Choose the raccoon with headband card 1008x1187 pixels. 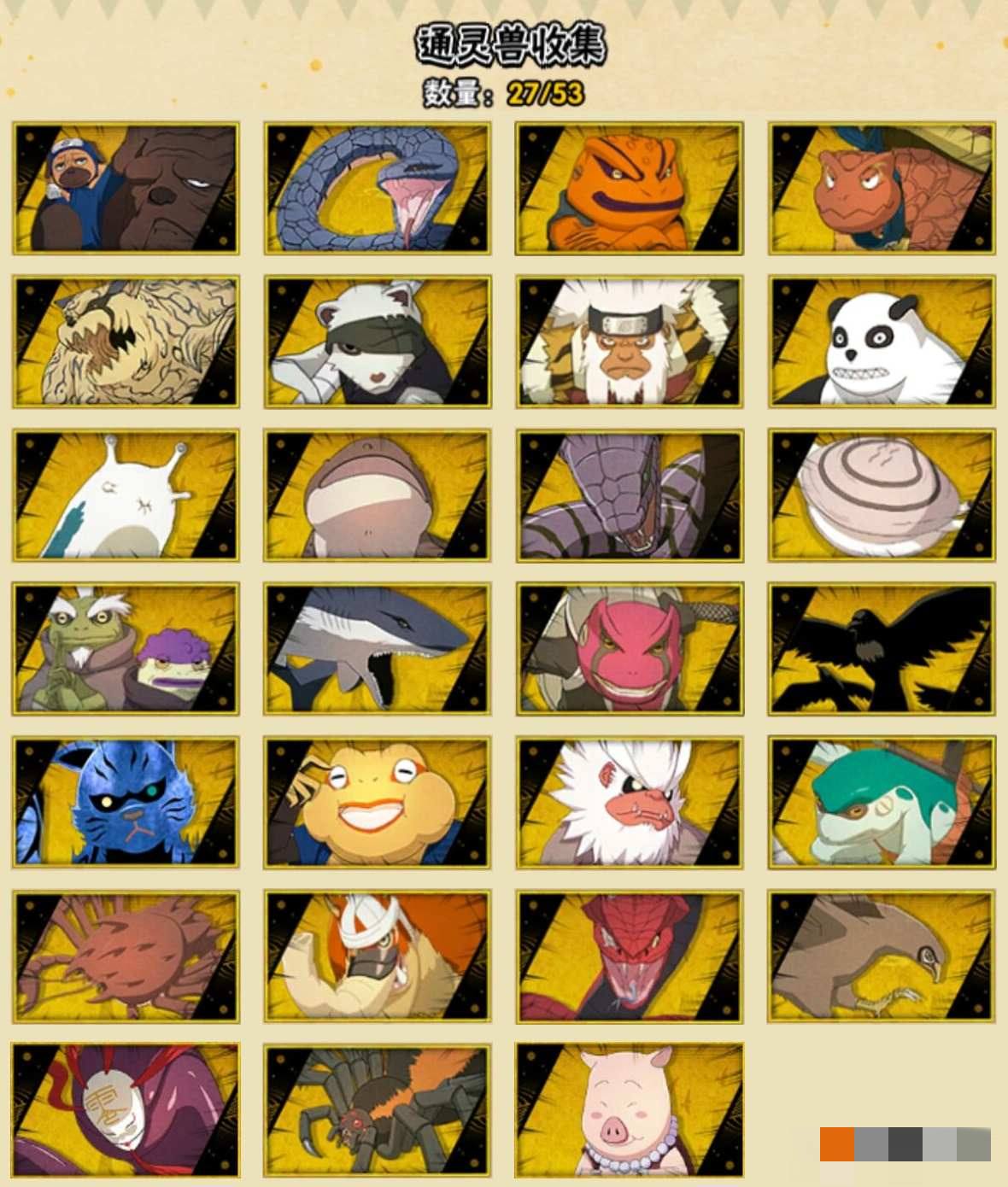(378, 342)
